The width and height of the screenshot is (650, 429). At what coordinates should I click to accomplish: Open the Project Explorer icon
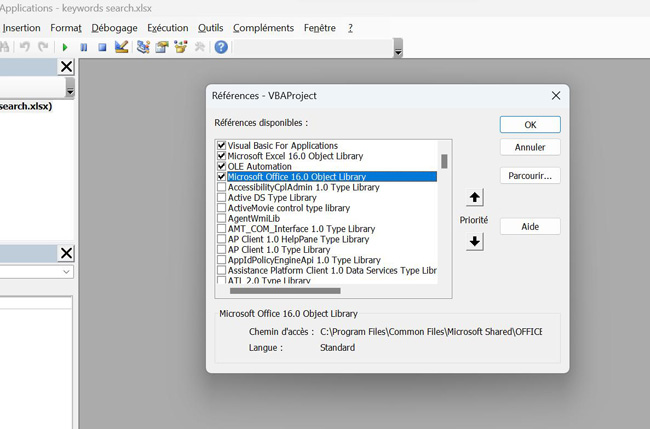(143, 47)
